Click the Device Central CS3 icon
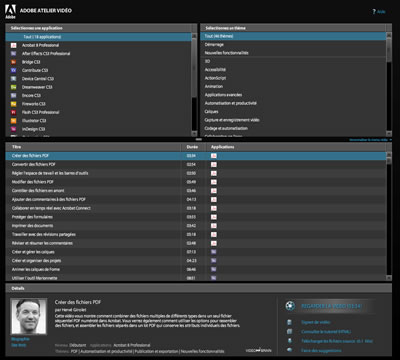 (14, 79)
